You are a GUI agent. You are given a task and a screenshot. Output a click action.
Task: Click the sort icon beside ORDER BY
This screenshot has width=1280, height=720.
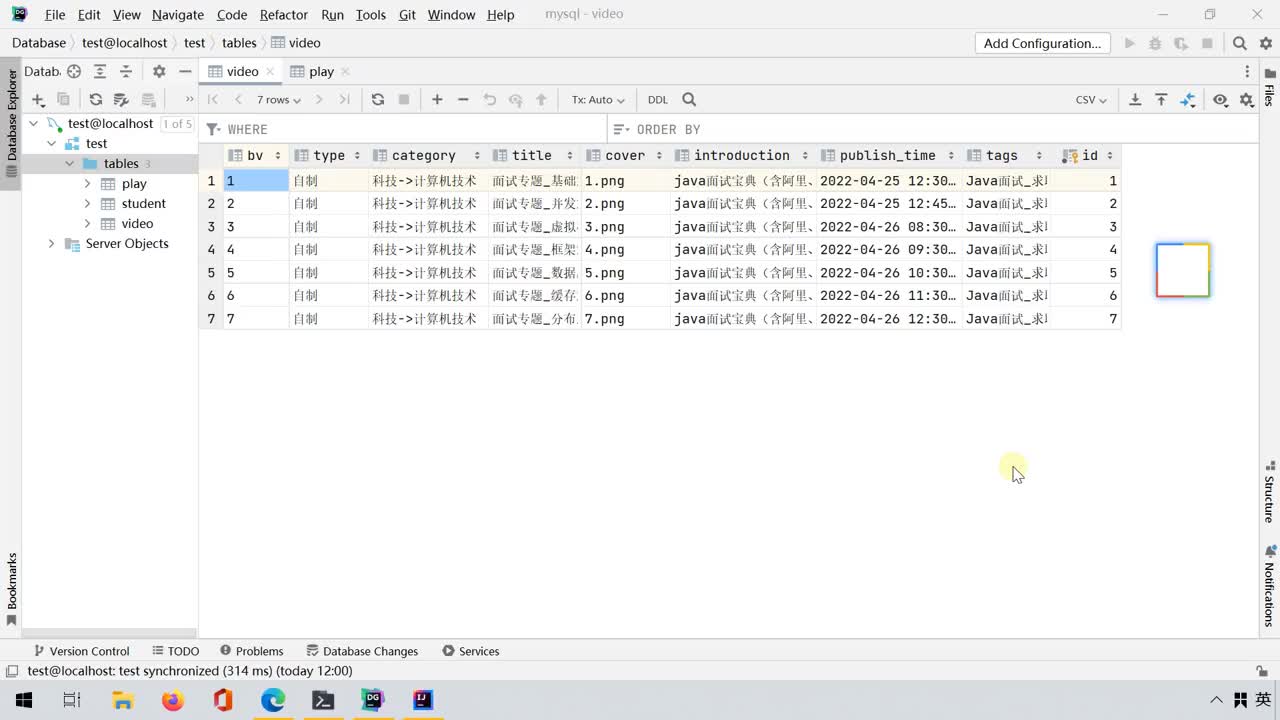(x=621, y=129)
